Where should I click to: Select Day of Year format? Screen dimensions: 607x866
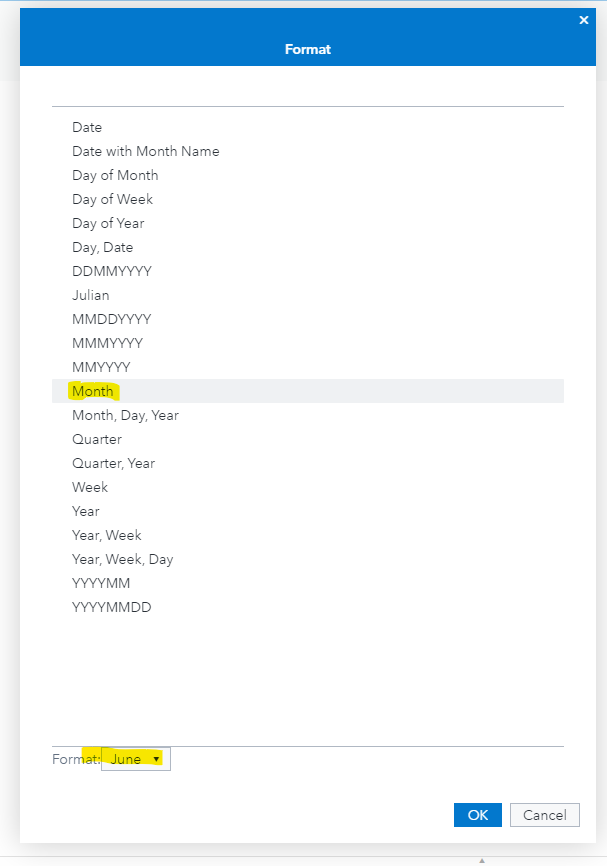[x=110, y=223]
